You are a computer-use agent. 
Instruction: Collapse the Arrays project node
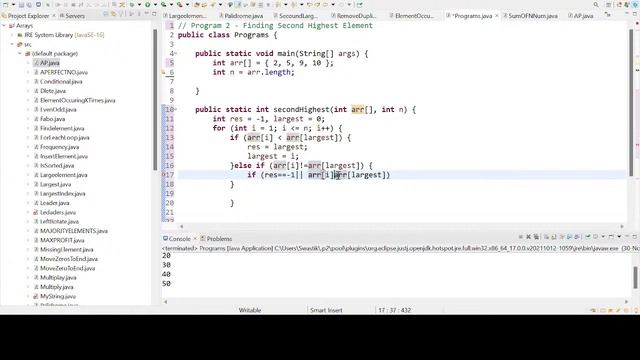4,26
